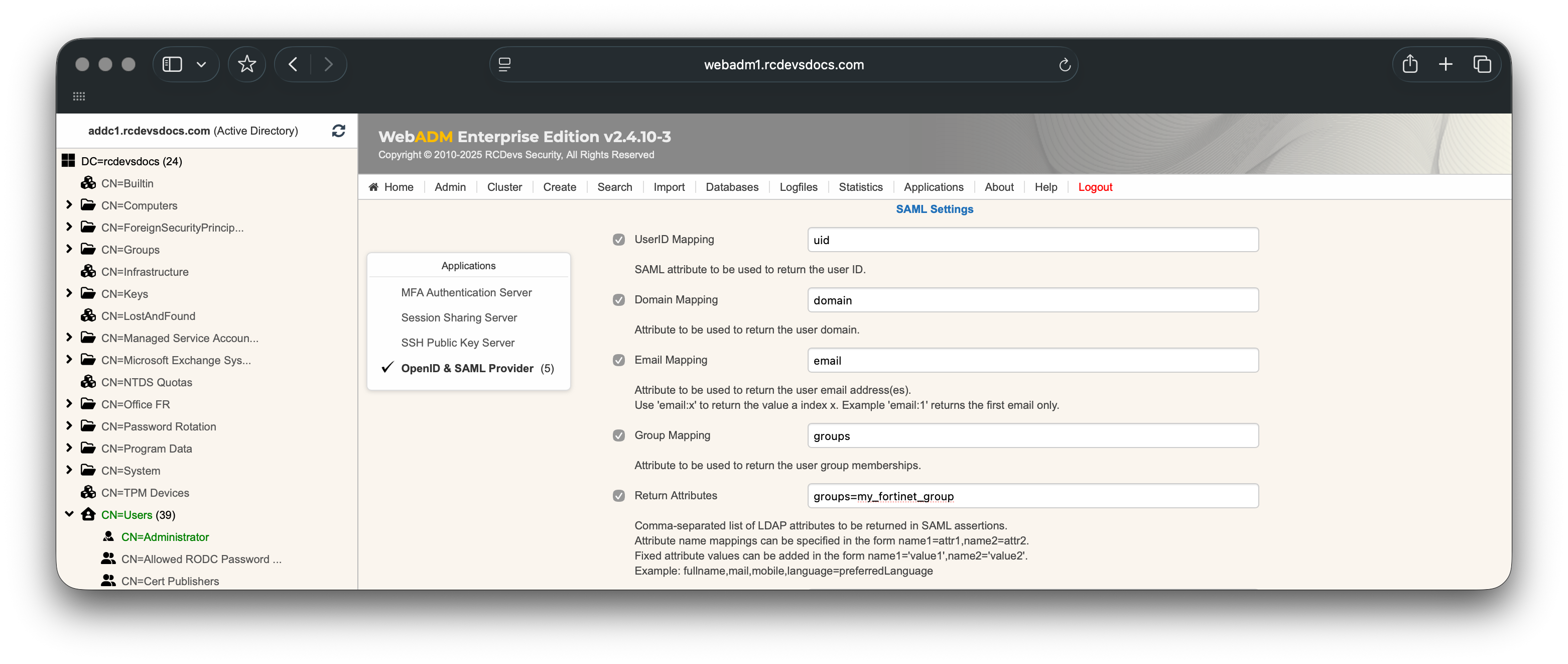Viewport: 1568px width, 664px height.
Task: Click the Safari bookmark star icon
Action: click(246, 64)
